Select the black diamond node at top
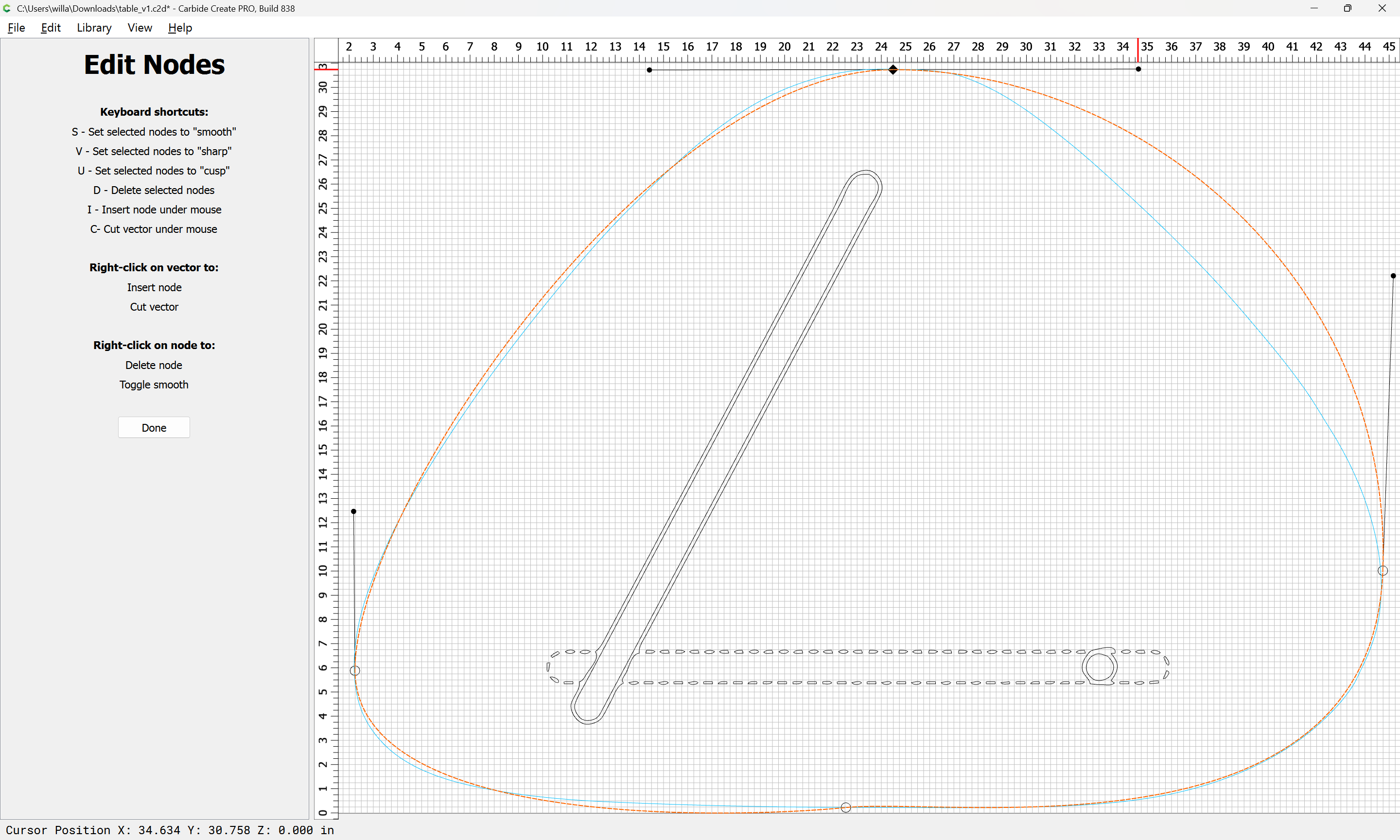This screenshot has width=1400, height=840. [893, 70]
